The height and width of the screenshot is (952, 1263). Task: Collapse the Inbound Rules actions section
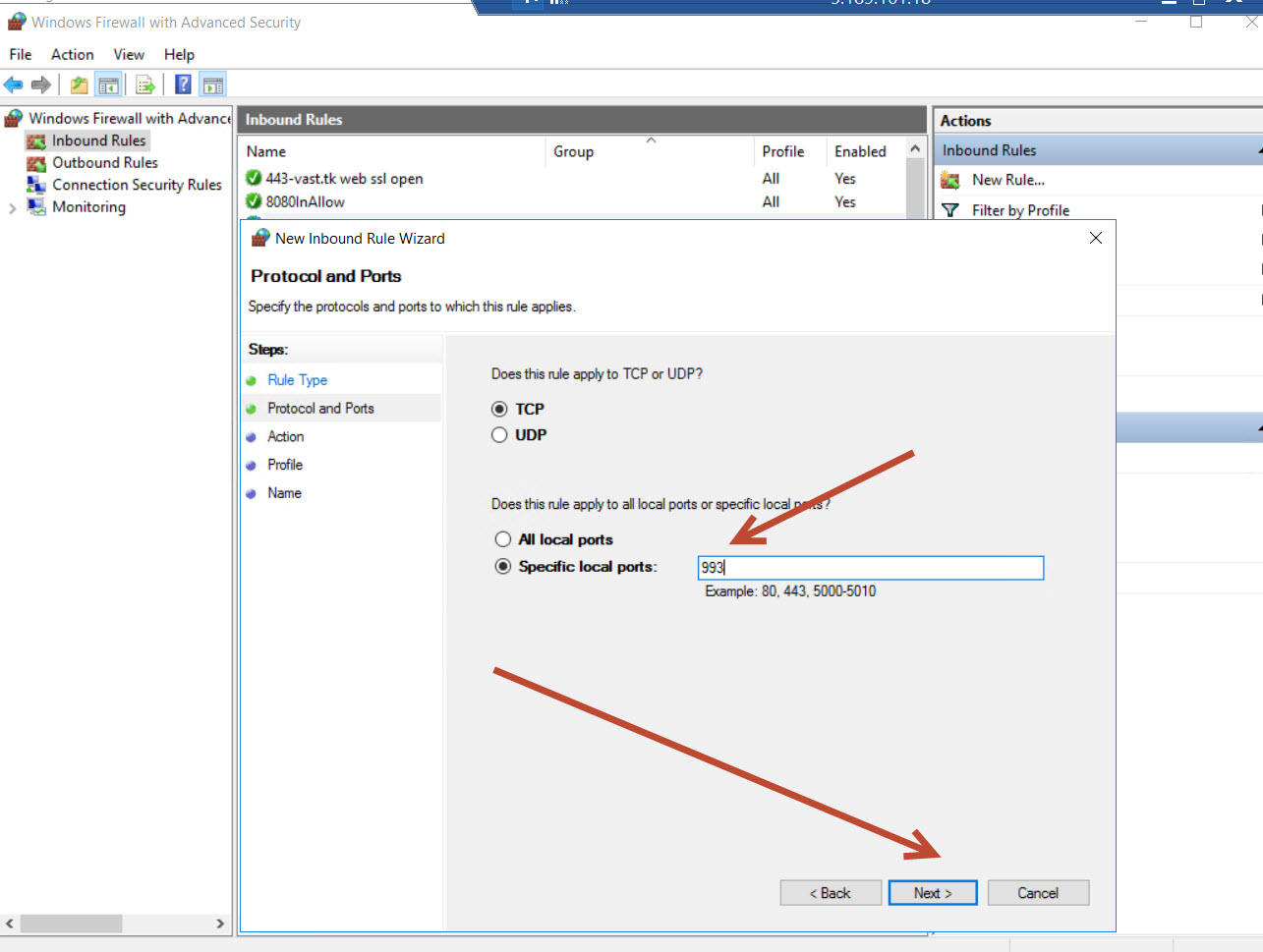tap(1258, 151)
